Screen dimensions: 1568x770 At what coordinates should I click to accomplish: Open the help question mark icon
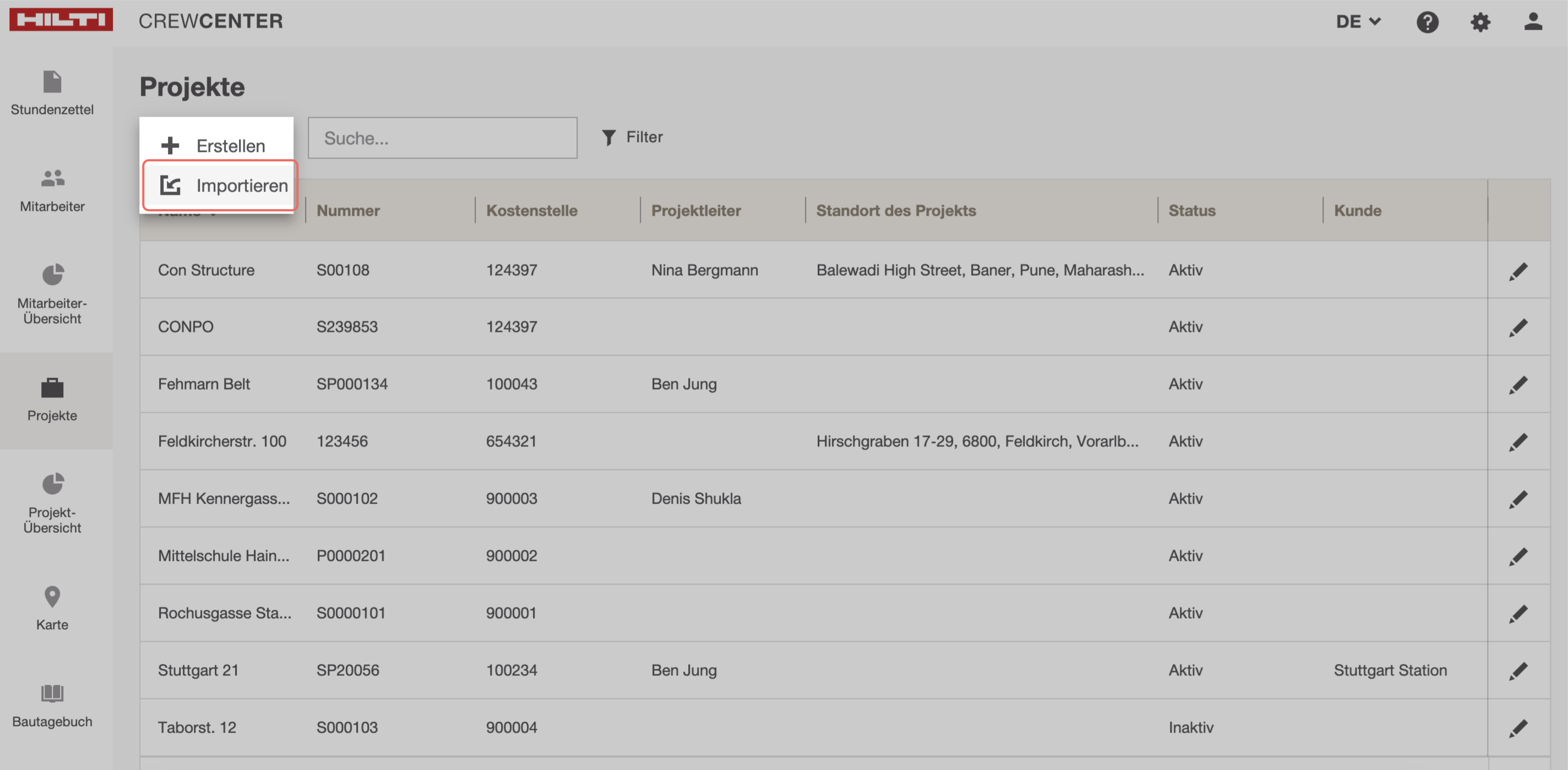[1427, 23]
